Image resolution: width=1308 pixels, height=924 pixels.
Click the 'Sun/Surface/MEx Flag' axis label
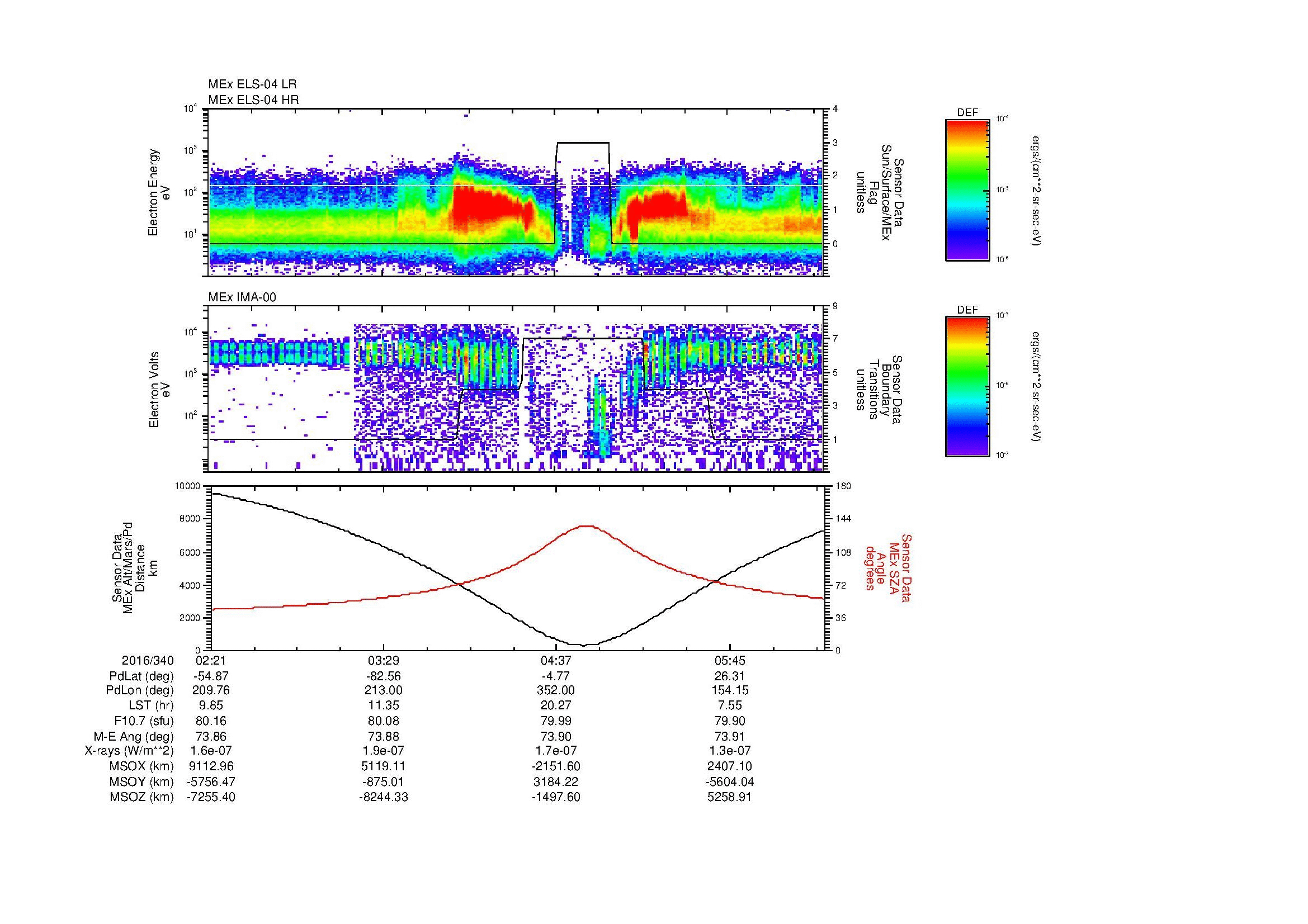coord(882,192)
